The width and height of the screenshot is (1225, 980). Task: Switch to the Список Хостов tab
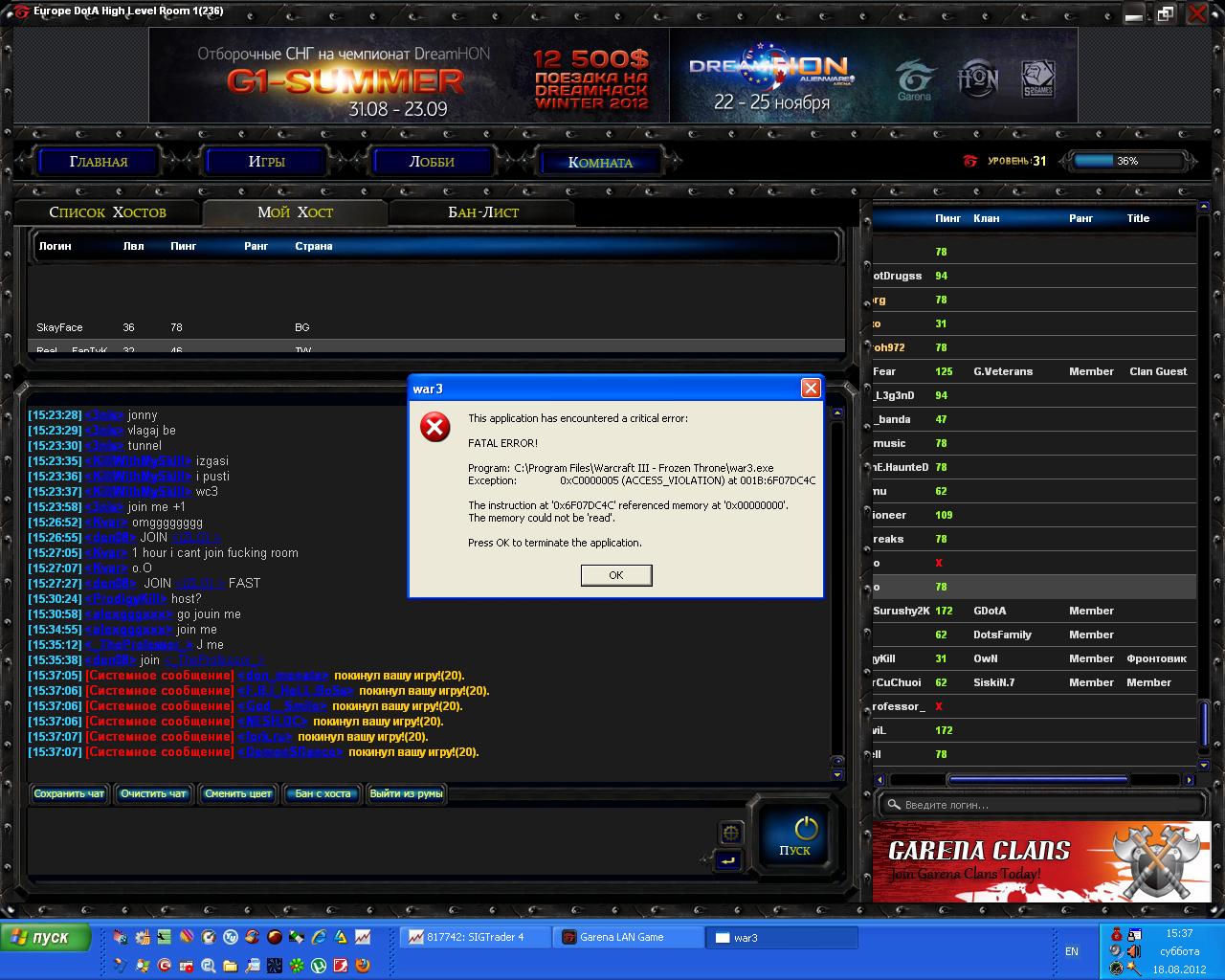coord(107,212)
